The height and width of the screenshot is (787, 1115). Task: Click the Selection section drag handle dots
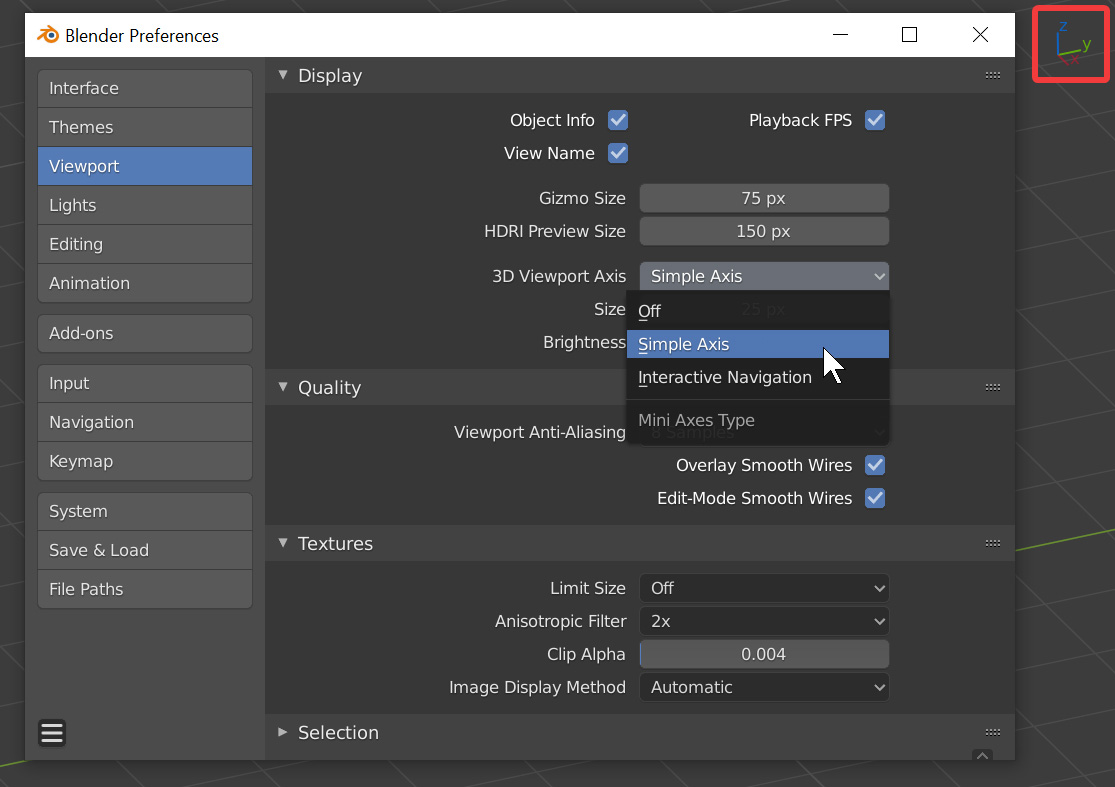(992, 732)
